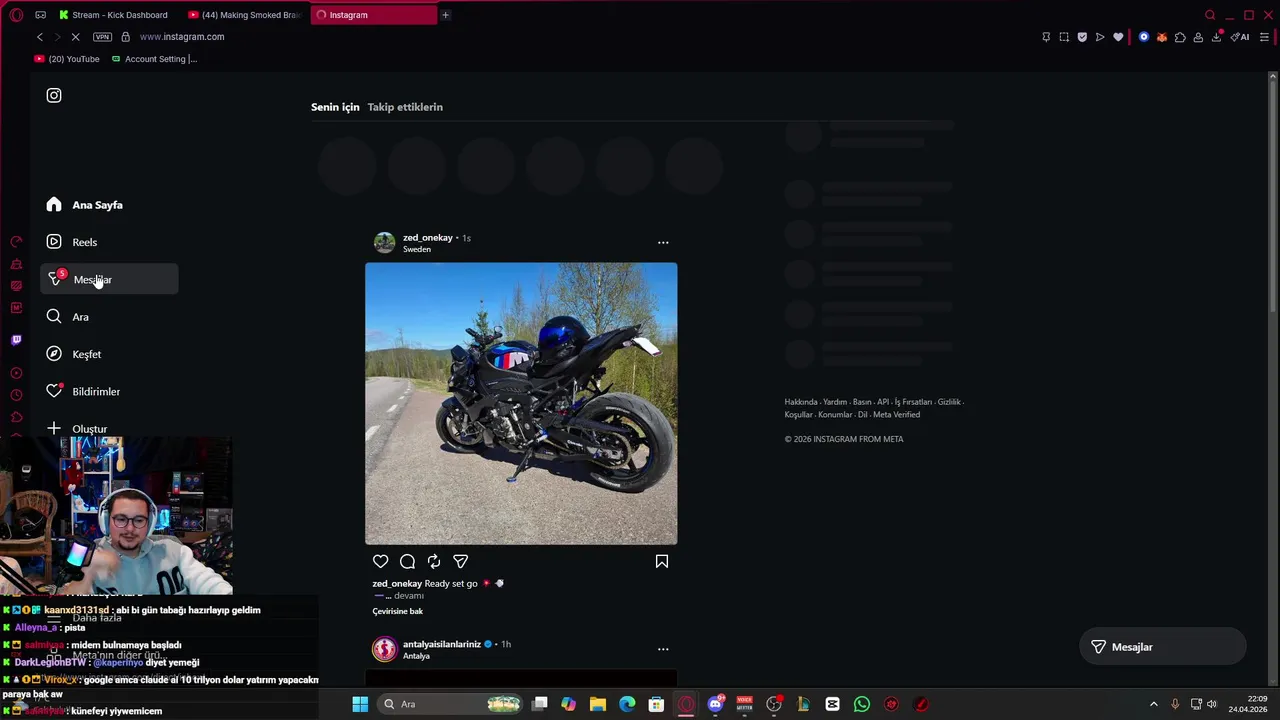Image resolution: width=1280 pixels, height=720 pixels.
Task: Open Discord from the taskbar
Action: tap(715, 704)
